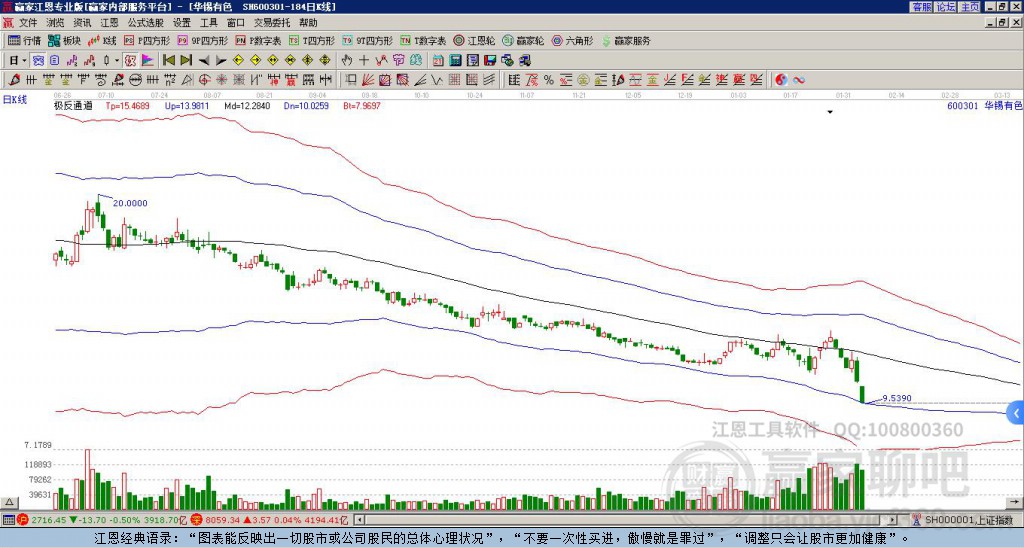
Task: Select the percent % retracement tool
Action: click(x=549, y=80)
